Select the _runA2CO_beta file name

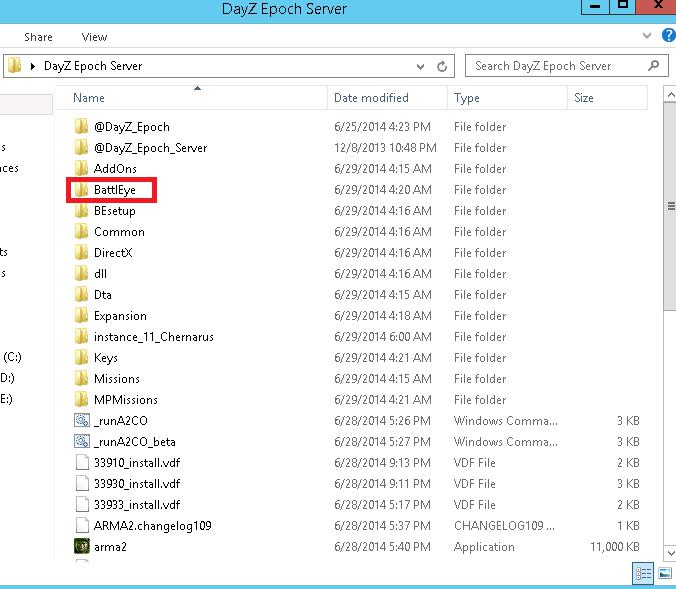tap(135, 442)
